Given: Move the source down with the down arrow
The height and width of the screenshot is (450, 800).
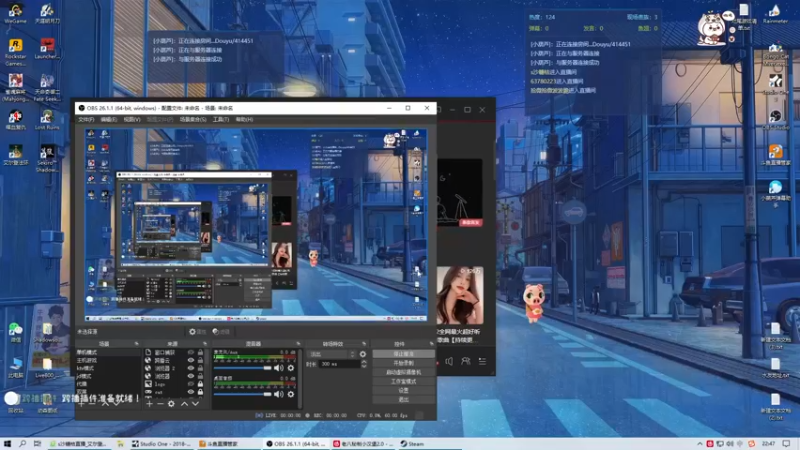Looking at the screenshot, I should [x=195, y=404].
